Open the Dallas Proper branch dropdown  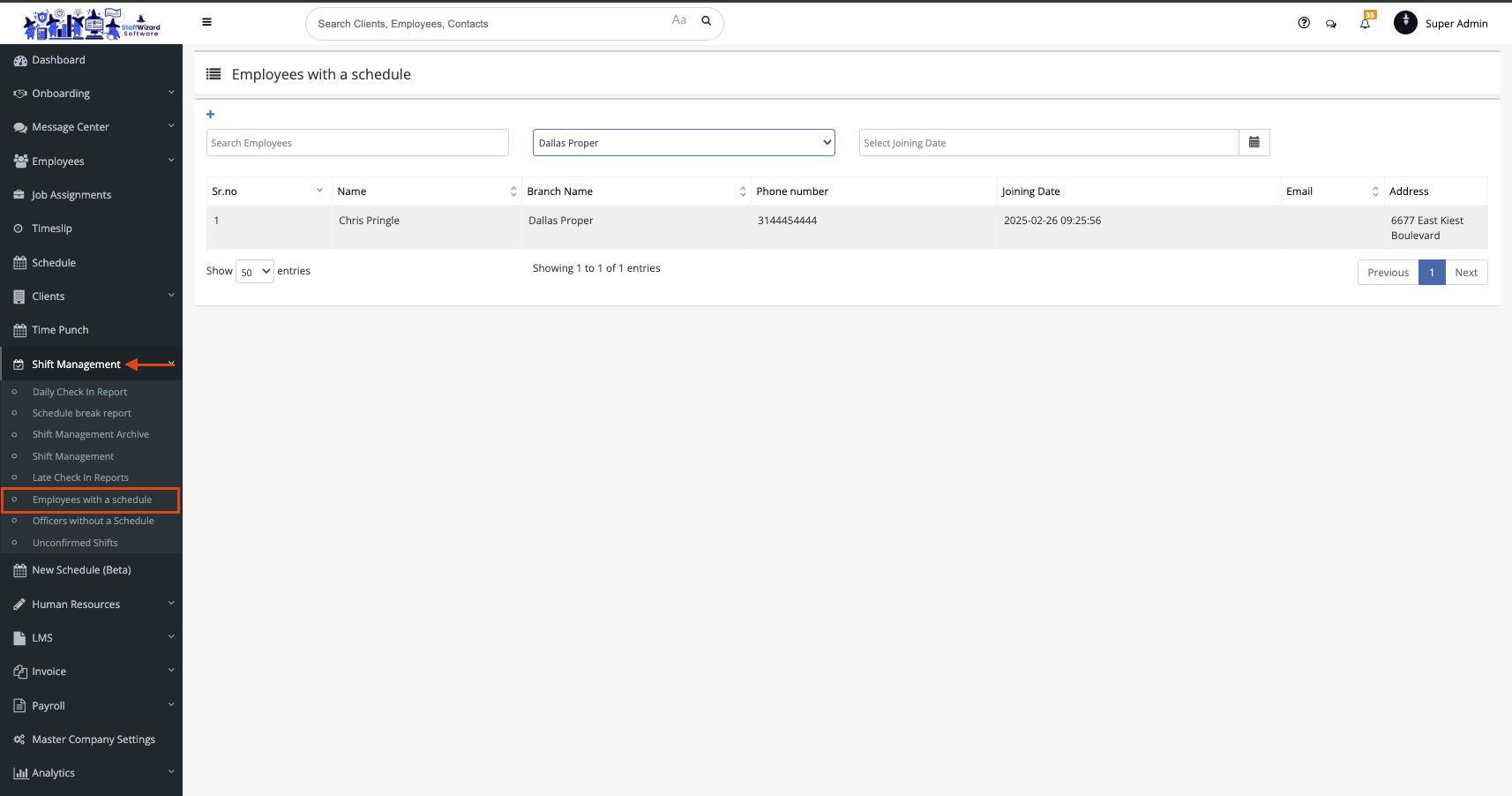tap(683, 143)
